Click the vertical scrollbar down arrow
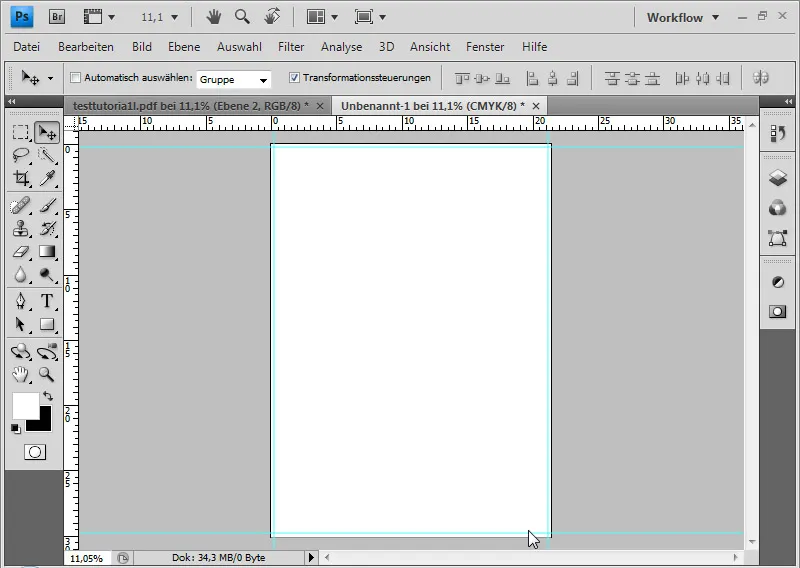 click(752, 541)
